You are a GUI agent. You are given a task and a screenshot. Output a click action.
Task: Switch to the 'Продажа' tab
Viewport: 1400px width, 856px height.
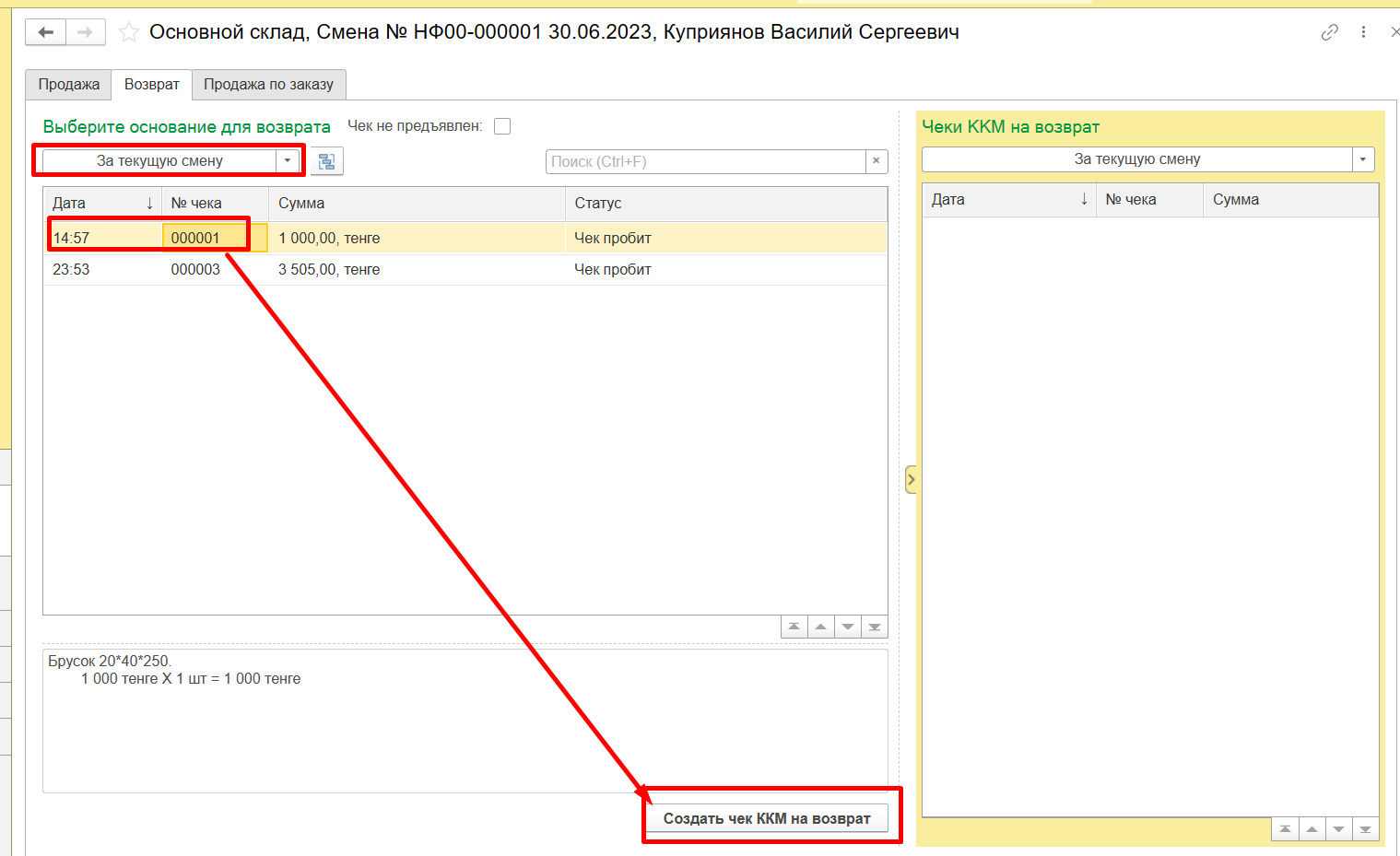click(68, 85)
